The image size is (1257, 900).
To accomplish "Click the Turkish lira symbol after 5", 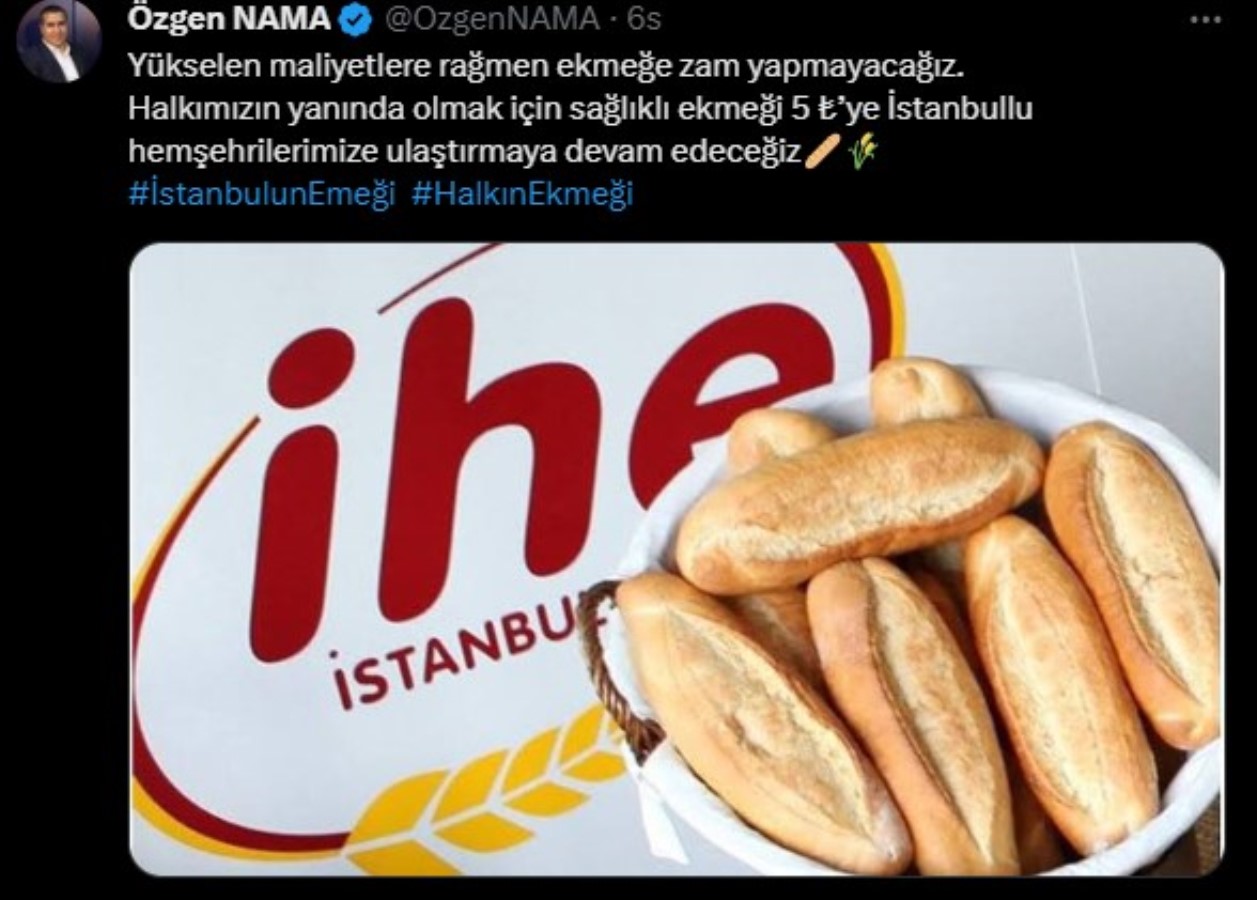I will [x=826, y=109].
